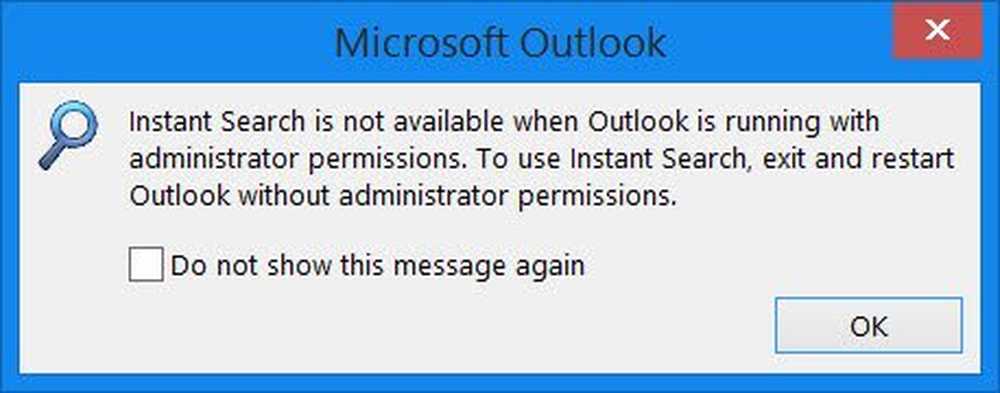The width and height of the screenshot is (1000, 393).
Task: Click the line 'Outlook without administrator permissions.'
Action: (x=402, y=196)
